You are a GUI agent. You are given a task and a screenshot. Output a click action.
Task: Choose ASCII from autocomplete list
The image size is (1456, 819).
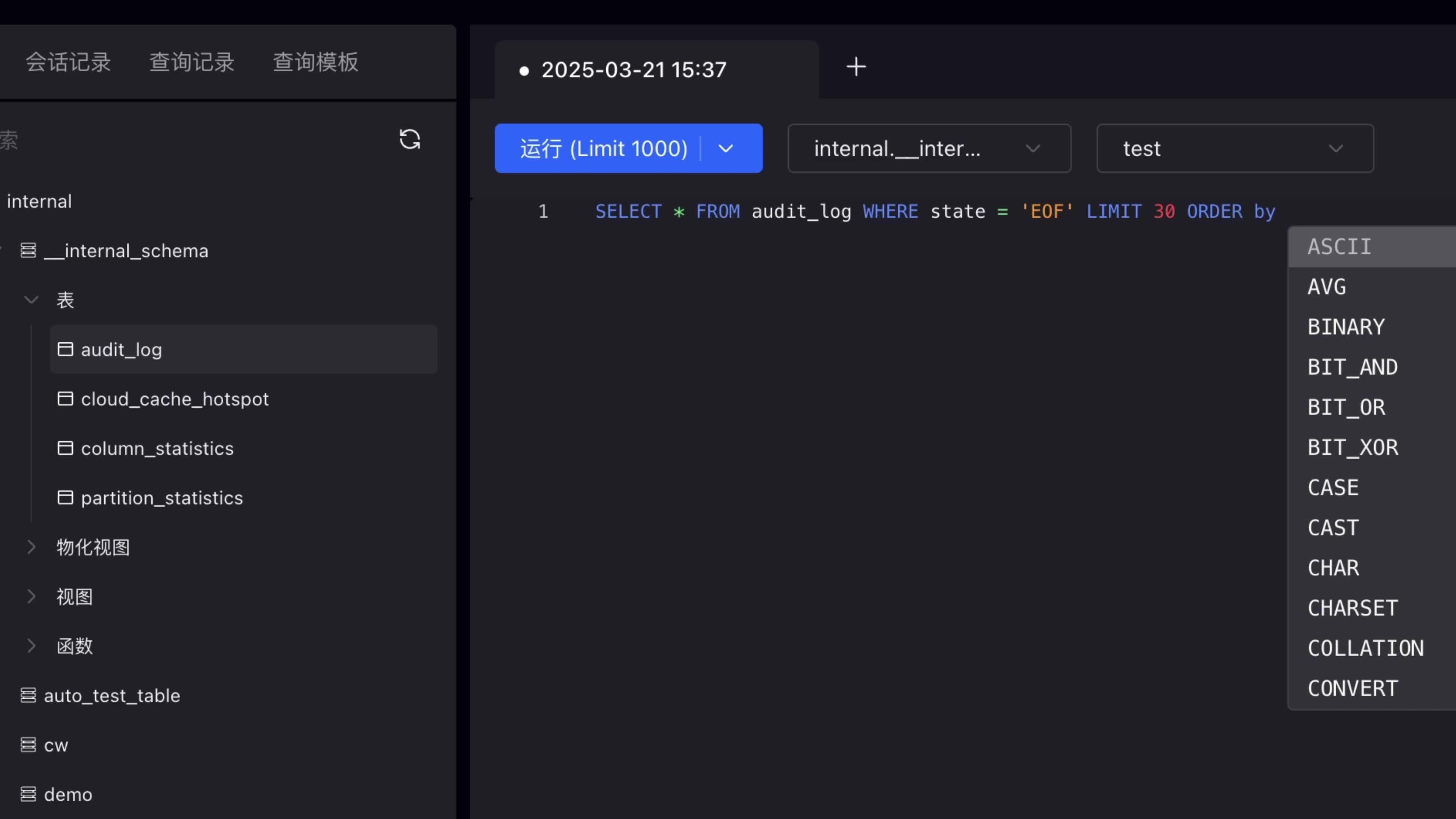coord(1372,246)
